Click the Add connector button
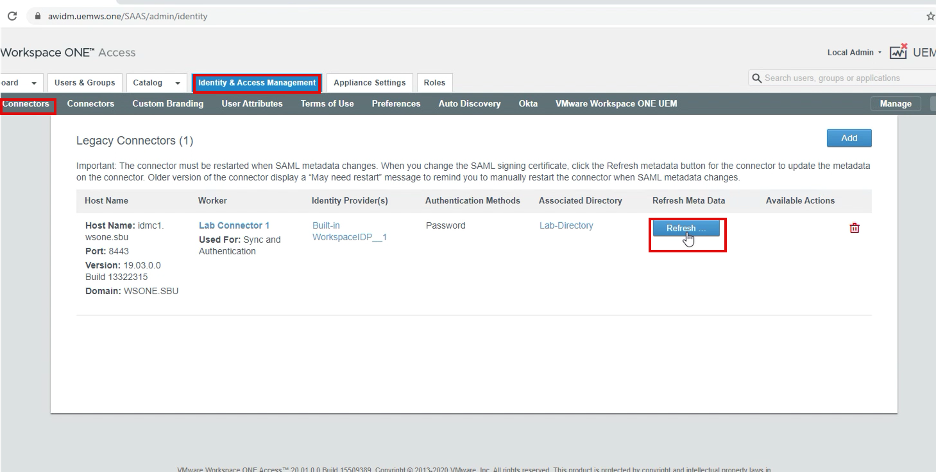 pos(848,138)
